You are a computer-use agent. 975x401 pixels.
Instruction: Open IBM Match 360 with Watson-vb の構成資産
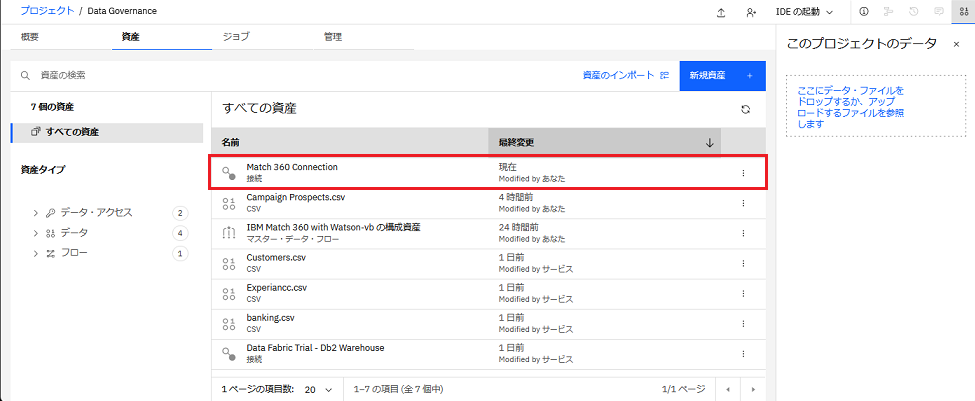[x=333, y=227]
